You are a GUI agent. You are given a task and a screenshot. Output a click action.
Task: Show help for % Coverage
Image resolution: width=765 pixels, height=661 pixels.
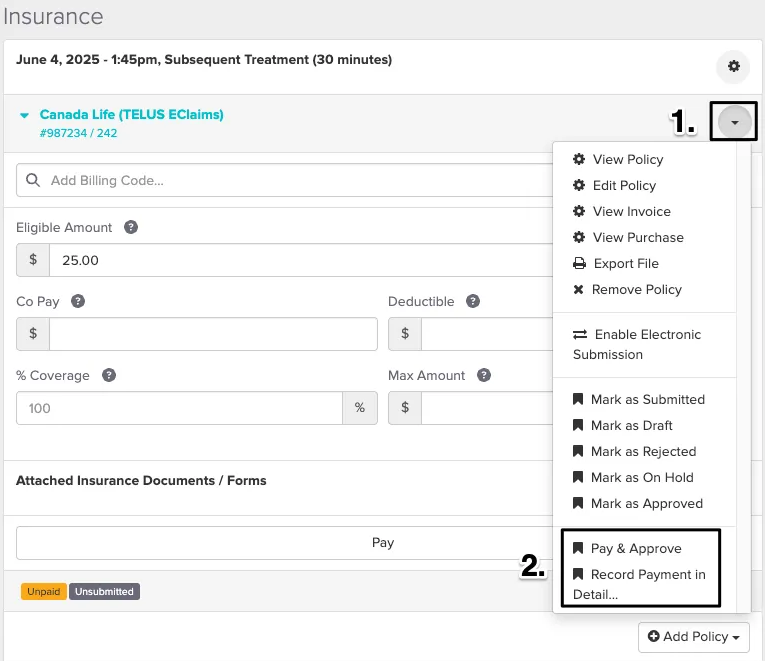[x=109, y=375]
